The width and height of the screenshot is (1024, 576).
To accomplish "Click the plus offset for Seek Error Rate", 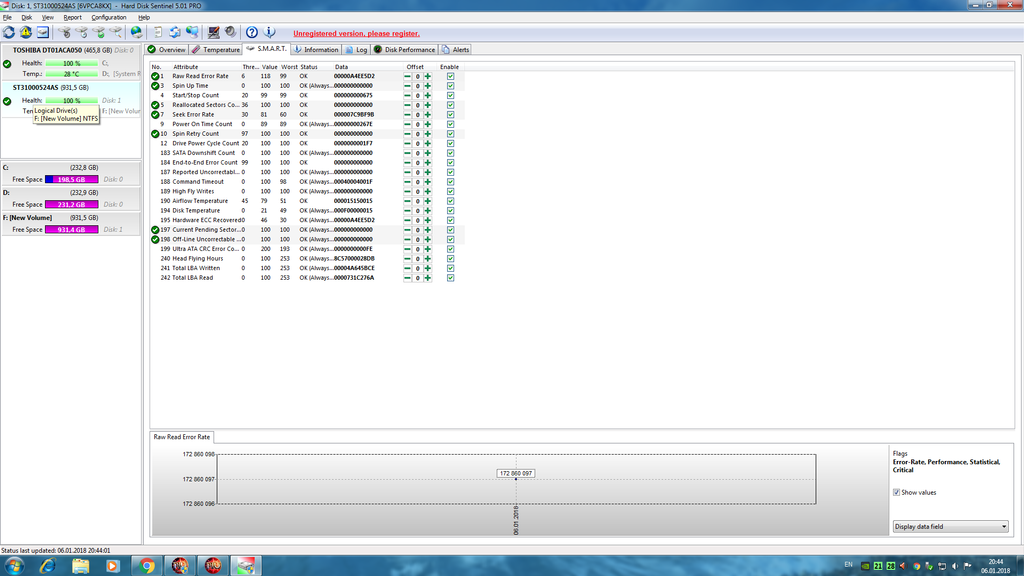I will [x=428, y=115].
